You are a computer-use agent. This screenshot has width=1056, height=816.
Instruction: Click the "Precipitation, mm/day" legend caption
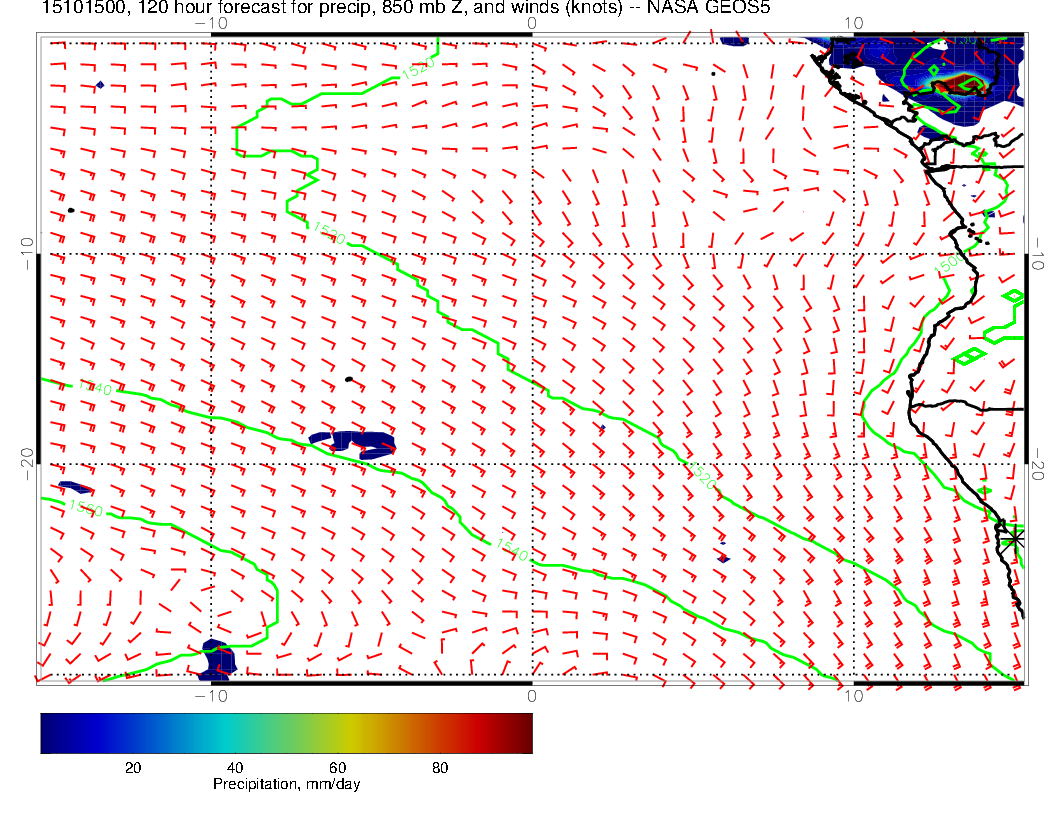[x=286, y=784]
